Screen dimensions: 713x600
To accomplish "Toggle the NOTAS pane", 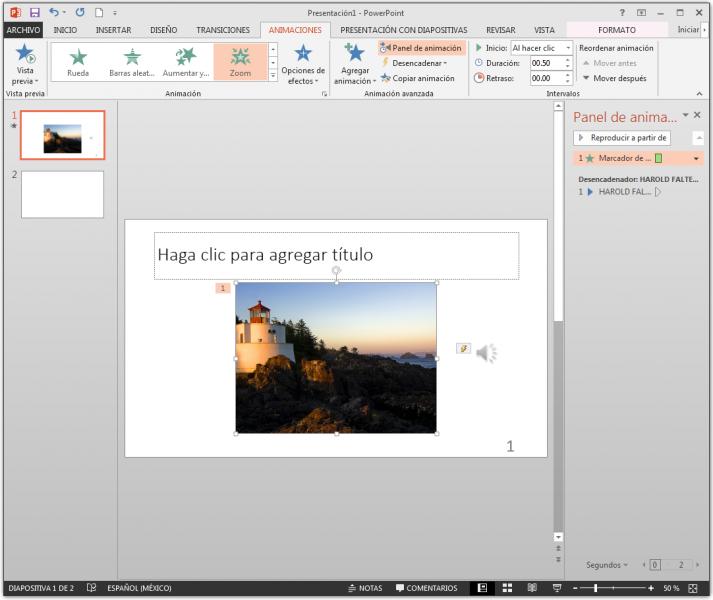I will point(365,588).
